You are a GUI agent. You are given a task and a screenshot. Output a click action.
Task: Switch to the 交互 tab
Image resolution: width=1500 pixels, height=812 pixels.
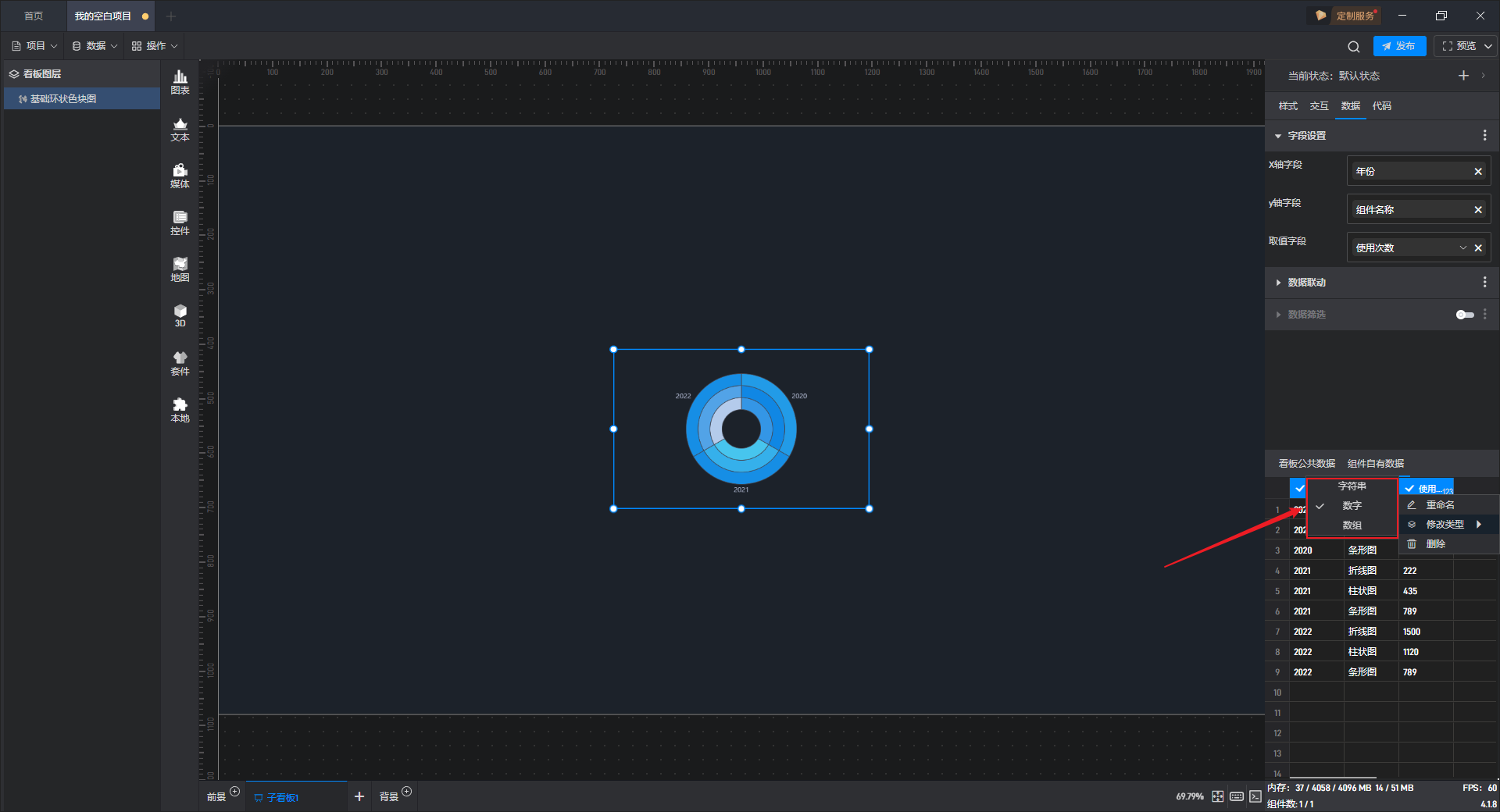[1319, 106]
